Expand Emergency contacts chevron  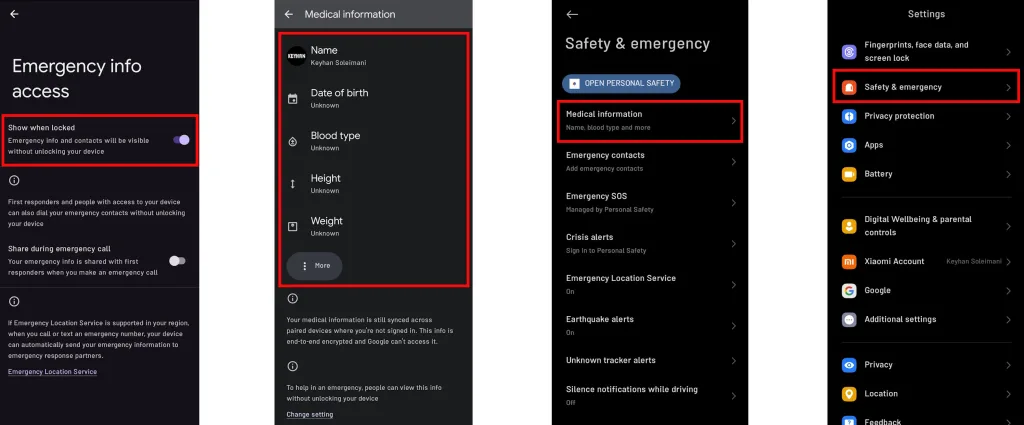[733, 161]
